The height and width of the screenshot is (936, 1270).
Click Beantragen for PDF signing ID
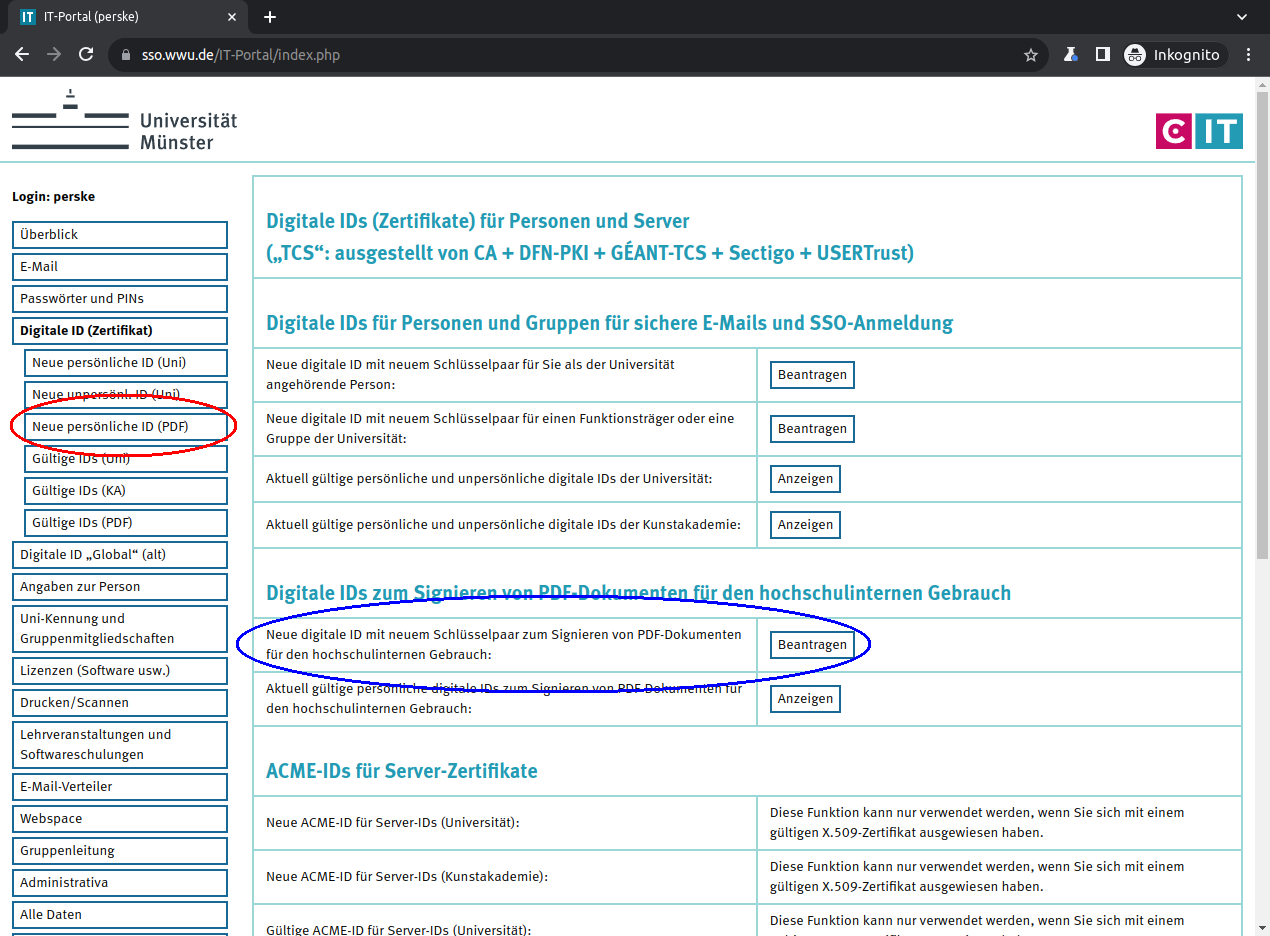tap(812, 645)
